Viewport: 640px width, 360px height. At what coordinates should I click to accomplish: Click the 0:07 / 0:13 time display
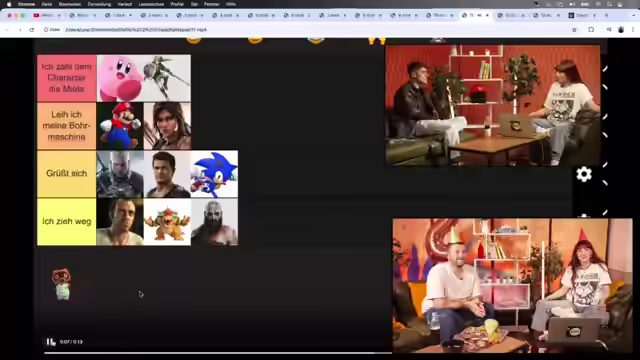coord(71,342)
